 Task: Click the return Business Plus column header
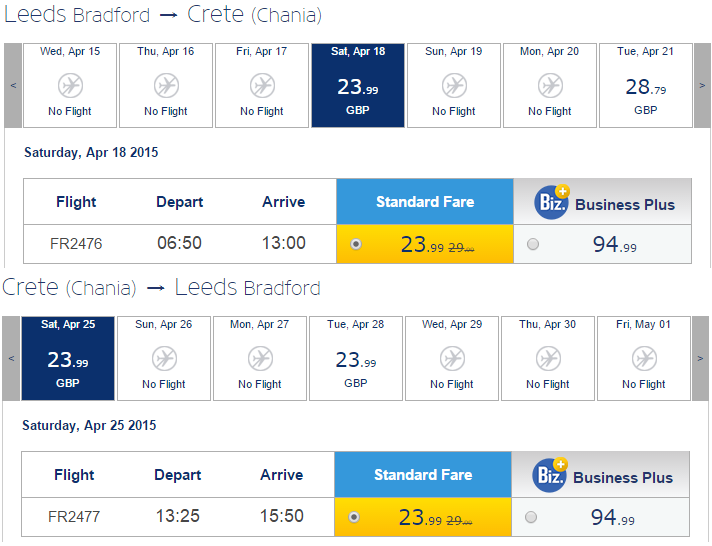(601, 475)
